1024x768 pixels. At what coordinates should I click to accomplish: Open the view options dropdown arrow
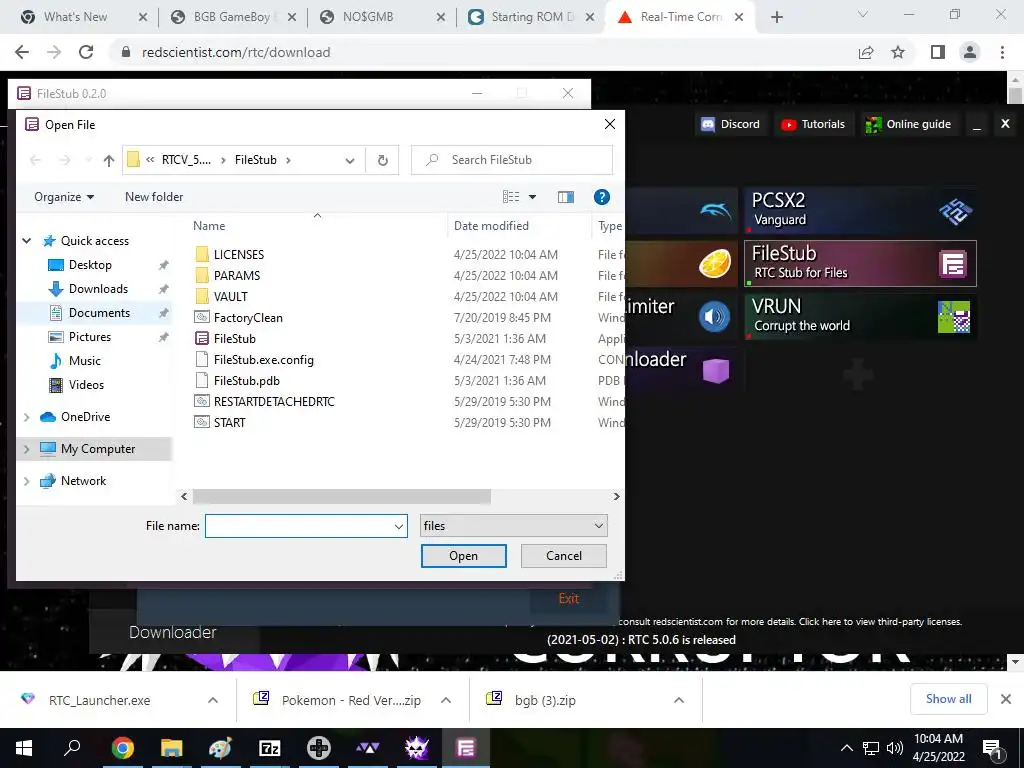532,197
